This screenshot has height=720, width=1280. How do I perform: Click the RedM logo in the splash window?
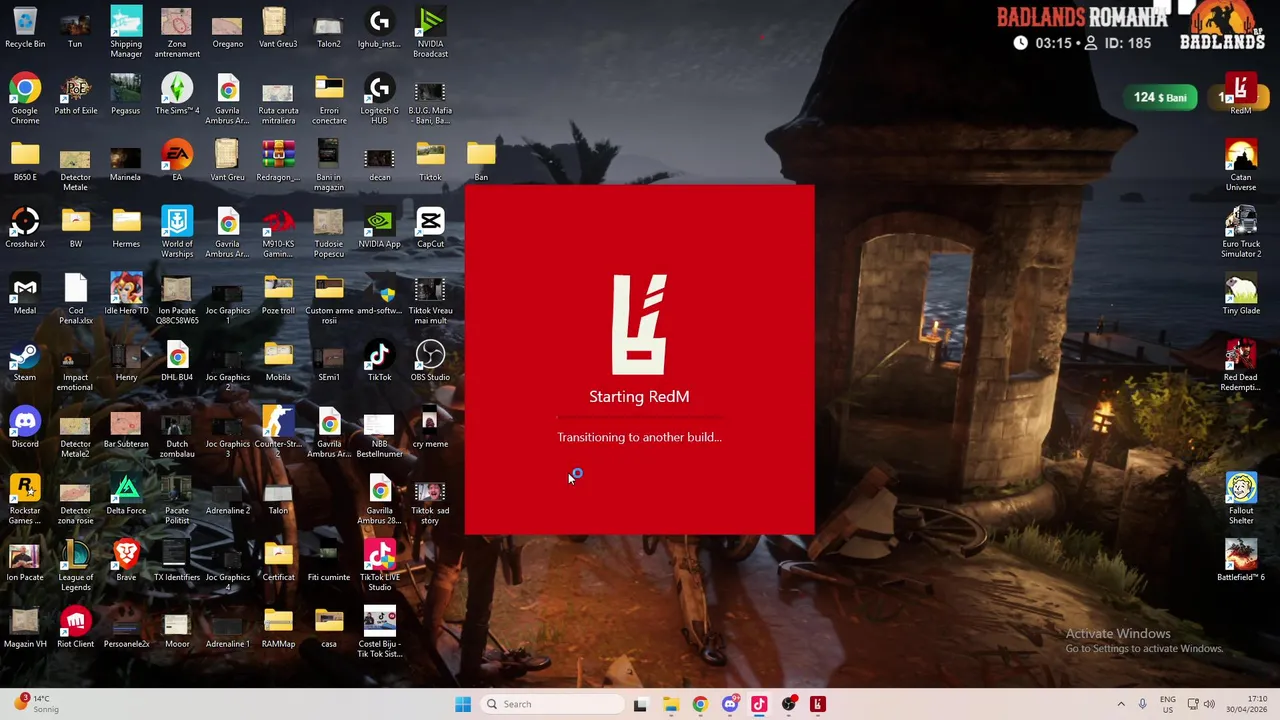point(639,324)
